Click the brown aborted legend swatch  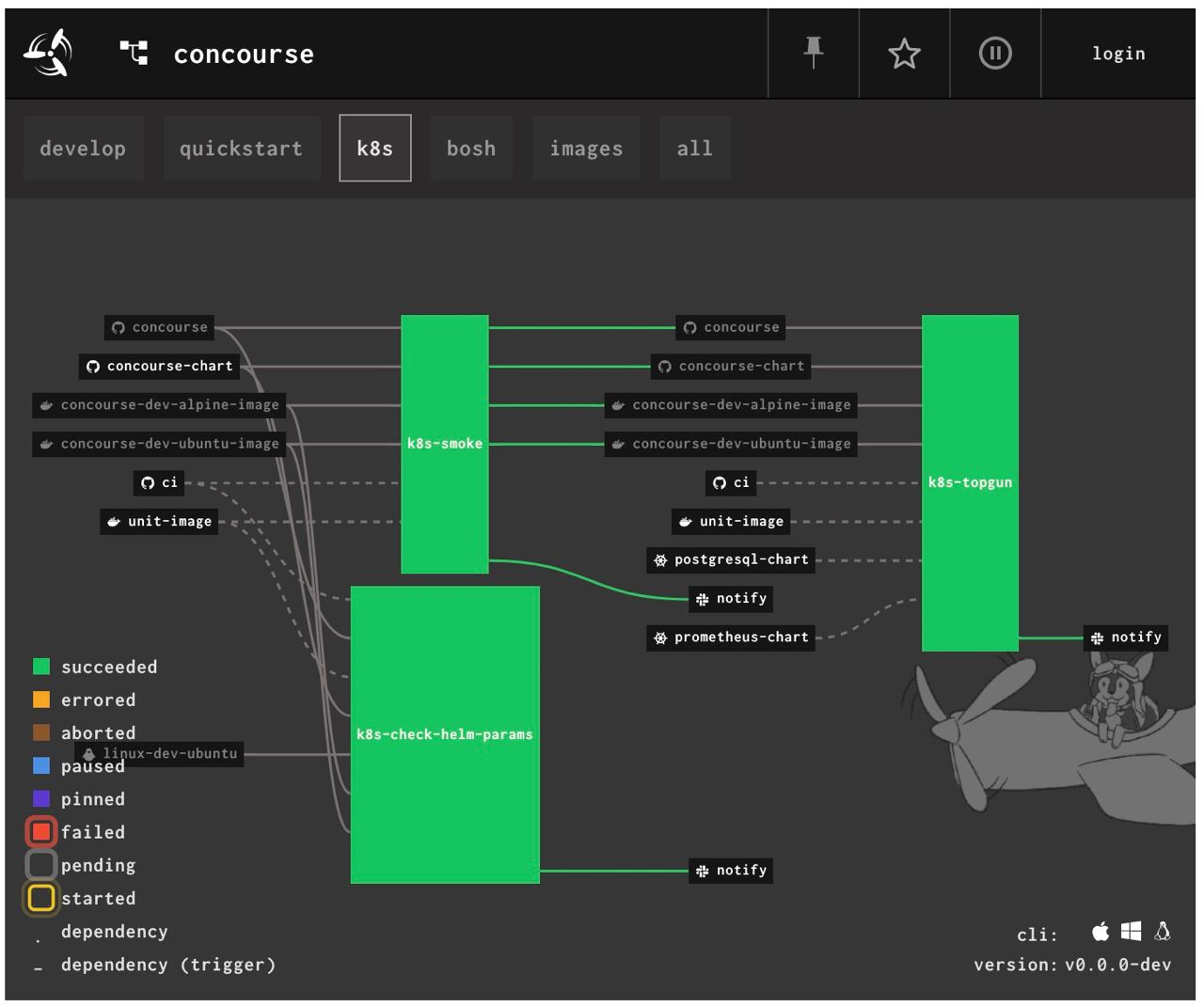(41, 732)
